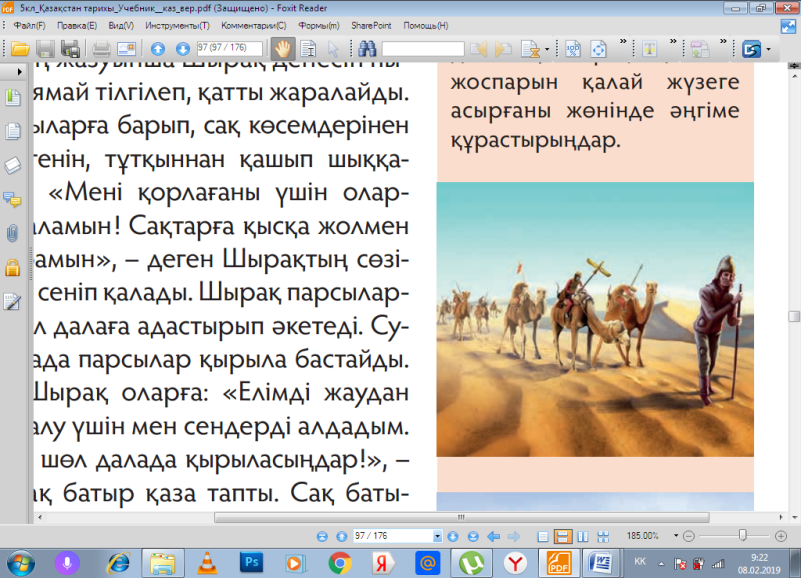The image size is (801, 578).
Task: Open the Файл menu
Action: [29, 26]
